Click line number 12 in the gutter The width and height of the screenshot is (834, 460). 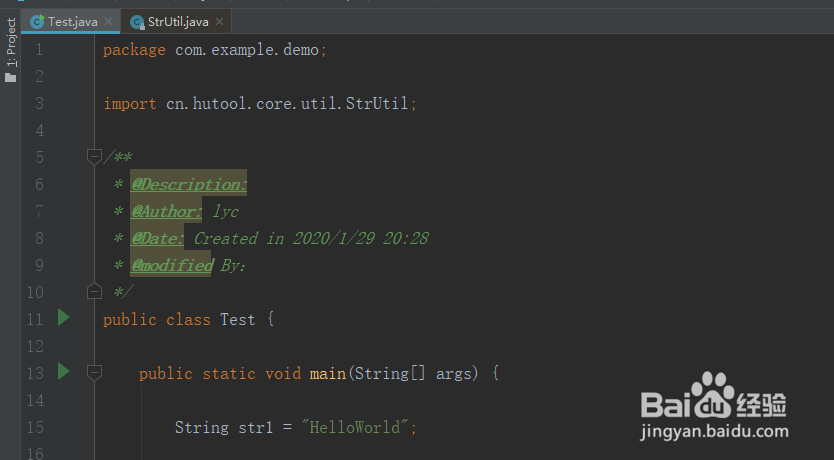pos(35,347)
